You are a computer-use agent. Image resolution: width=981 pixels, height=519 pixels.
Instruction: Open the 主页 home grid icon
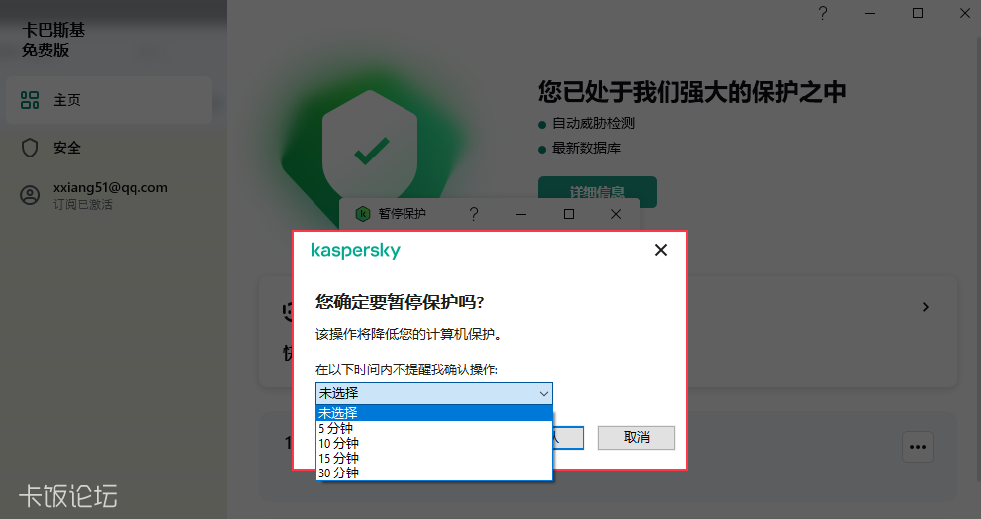[29, 100]
